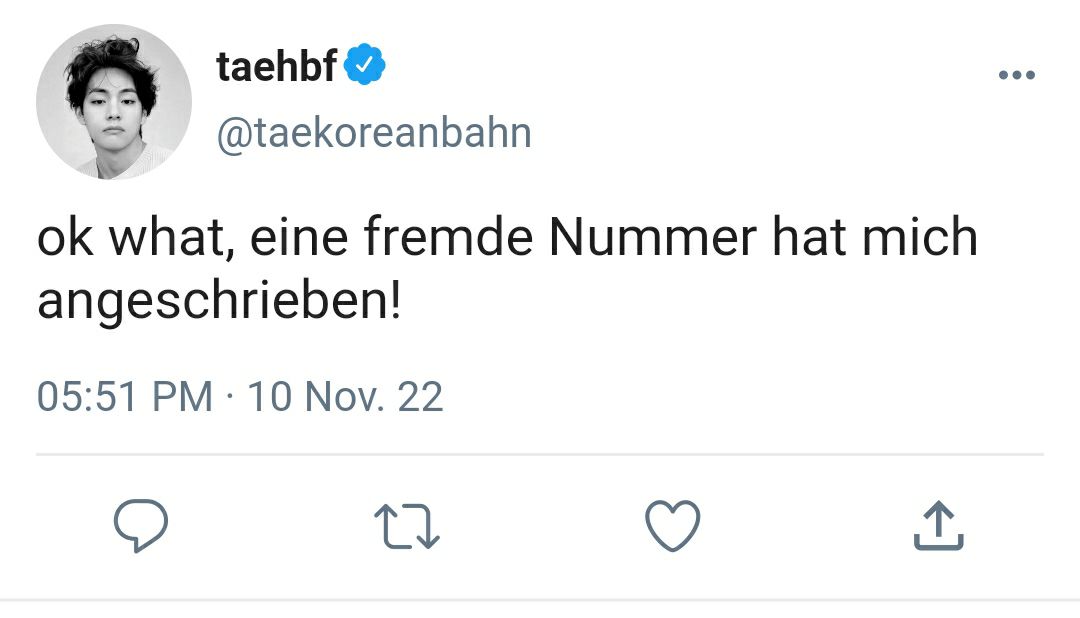Tap the share upload arrow icon
1080x618 pixels.
tap(938, 526)
